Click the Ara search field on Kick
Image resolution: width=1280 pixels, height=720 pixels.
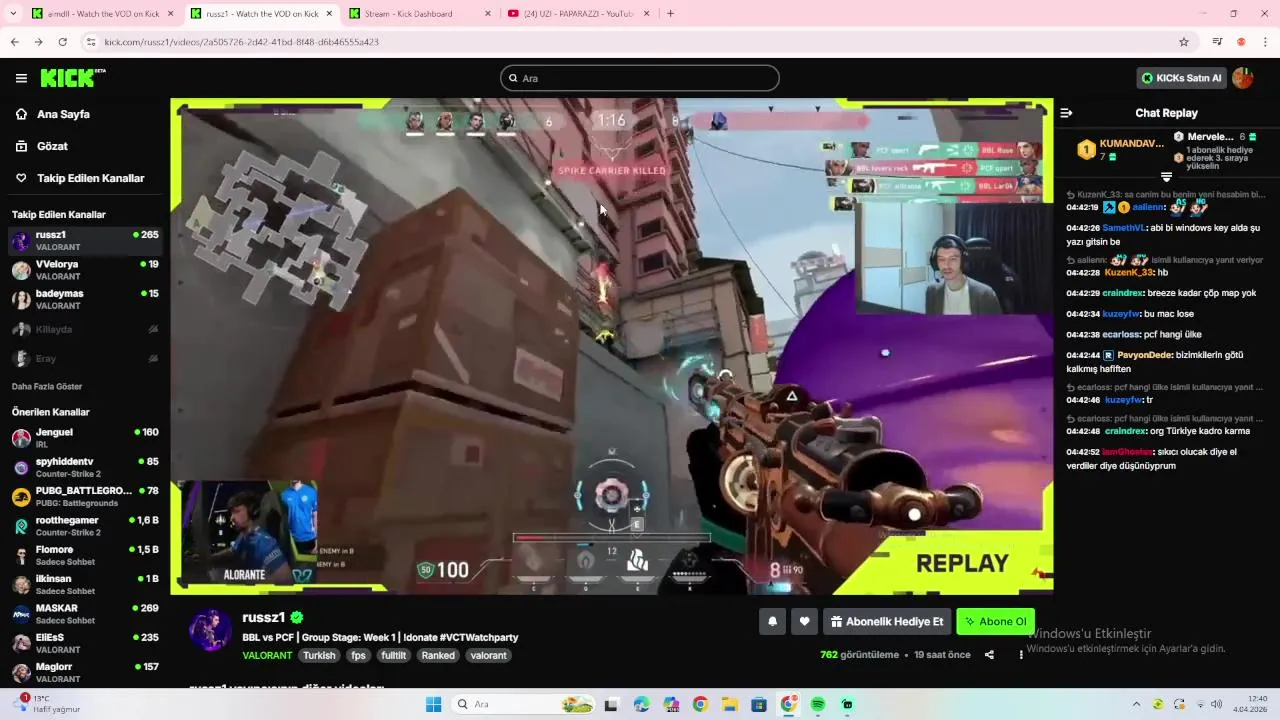640,78
